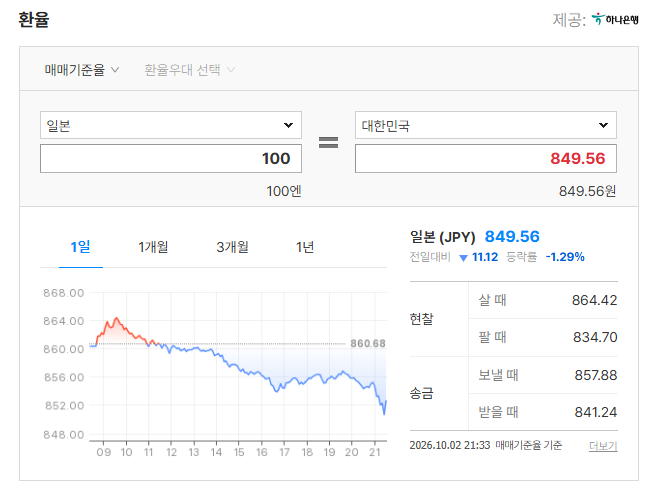Click the 제공: provider label
Screen dimensions: 655x491
(569, 20)
